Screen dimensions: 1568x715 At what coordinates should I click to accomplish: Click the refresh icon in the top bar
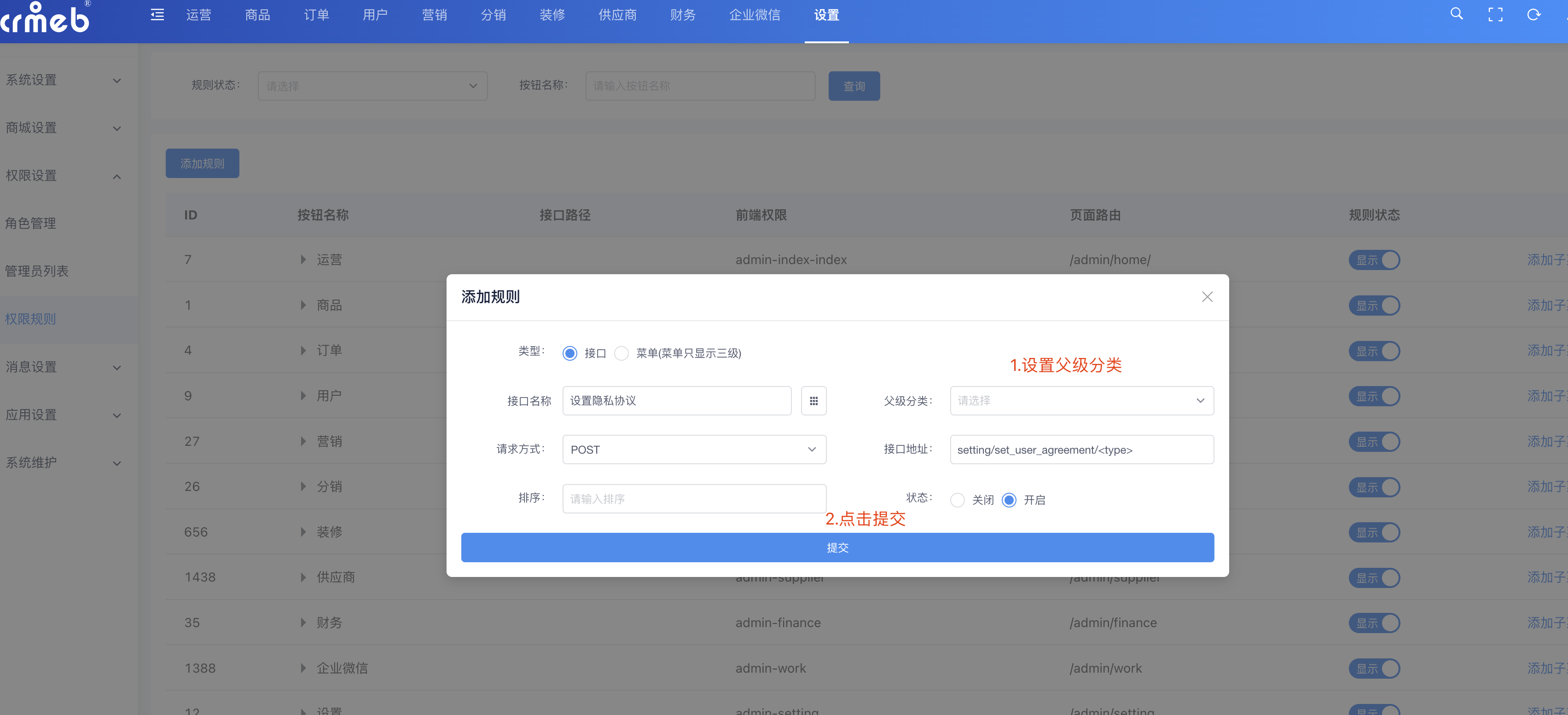[1533, 15]
